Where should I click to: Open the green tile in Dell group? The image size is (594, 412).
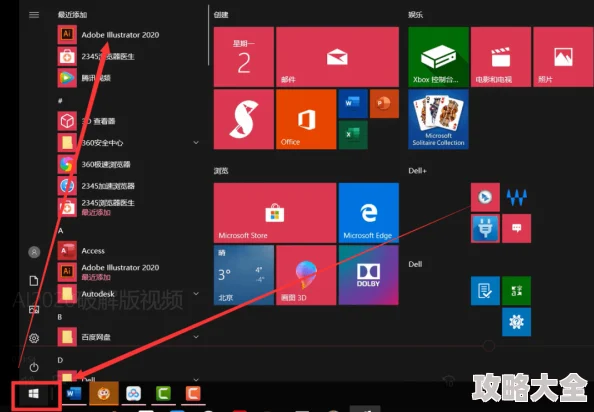click(516, 291)
